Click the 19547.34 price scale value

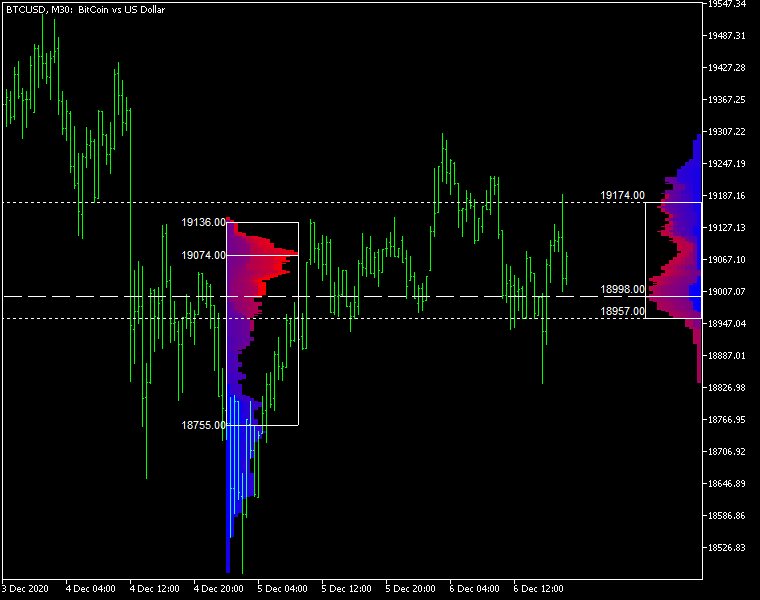[x=727, y=4]
